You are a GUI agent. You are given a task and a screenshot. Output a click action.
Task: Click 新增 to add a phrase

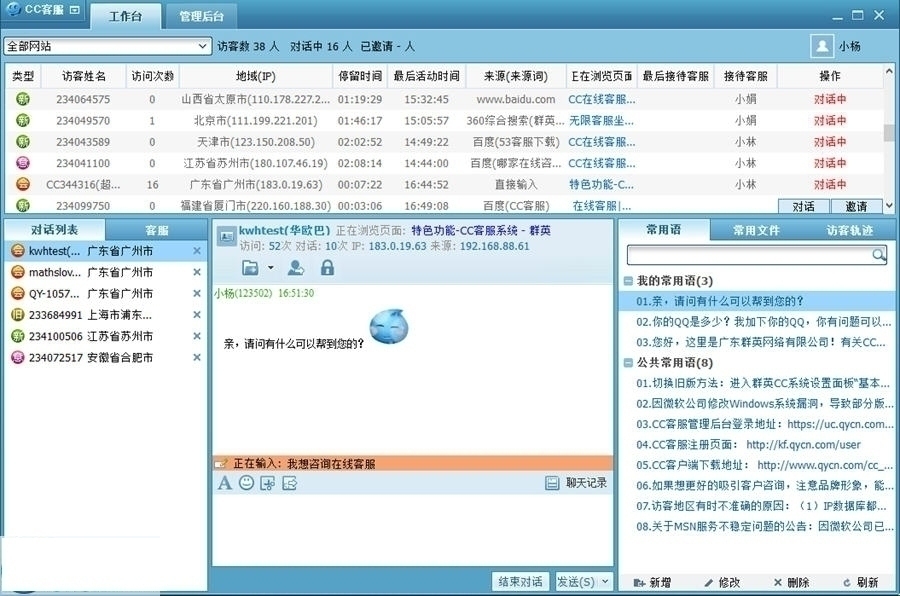click(651, 582)
